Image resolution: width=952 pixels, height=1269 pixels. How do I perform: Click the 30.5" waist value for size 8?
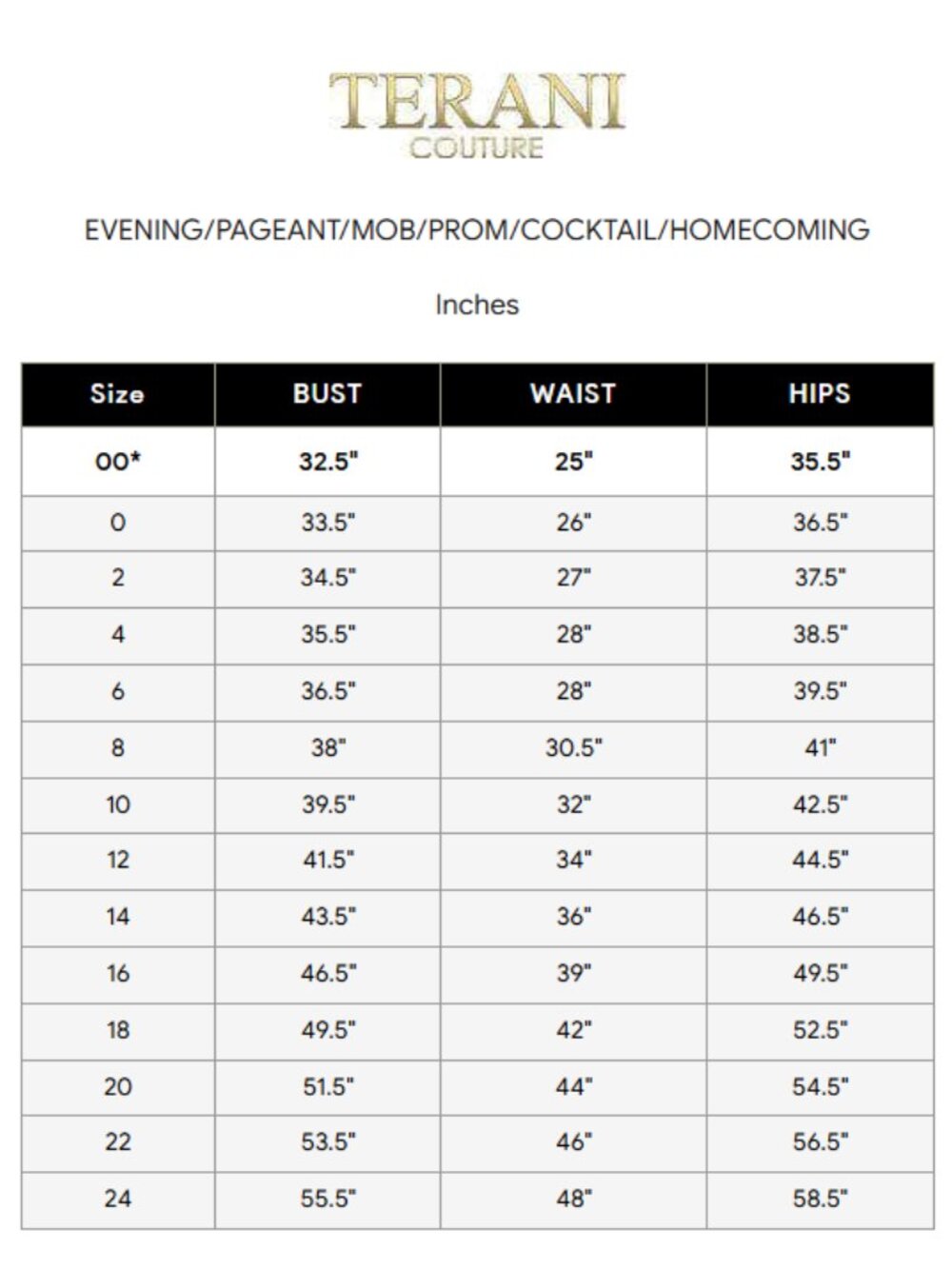(x=573, y=748)
